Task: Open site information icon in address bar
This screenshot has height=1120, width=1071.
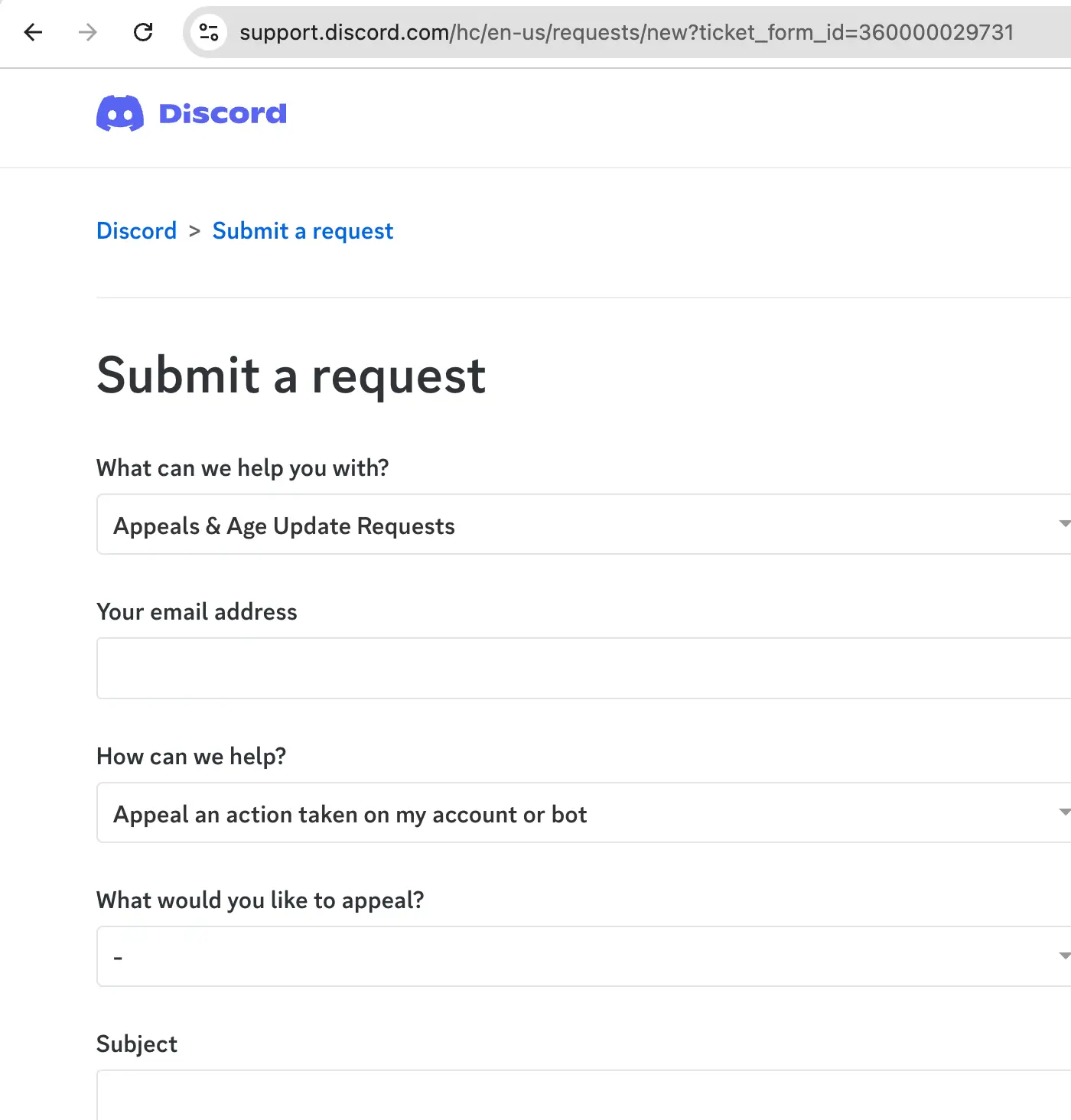Action: click(209, 32)
